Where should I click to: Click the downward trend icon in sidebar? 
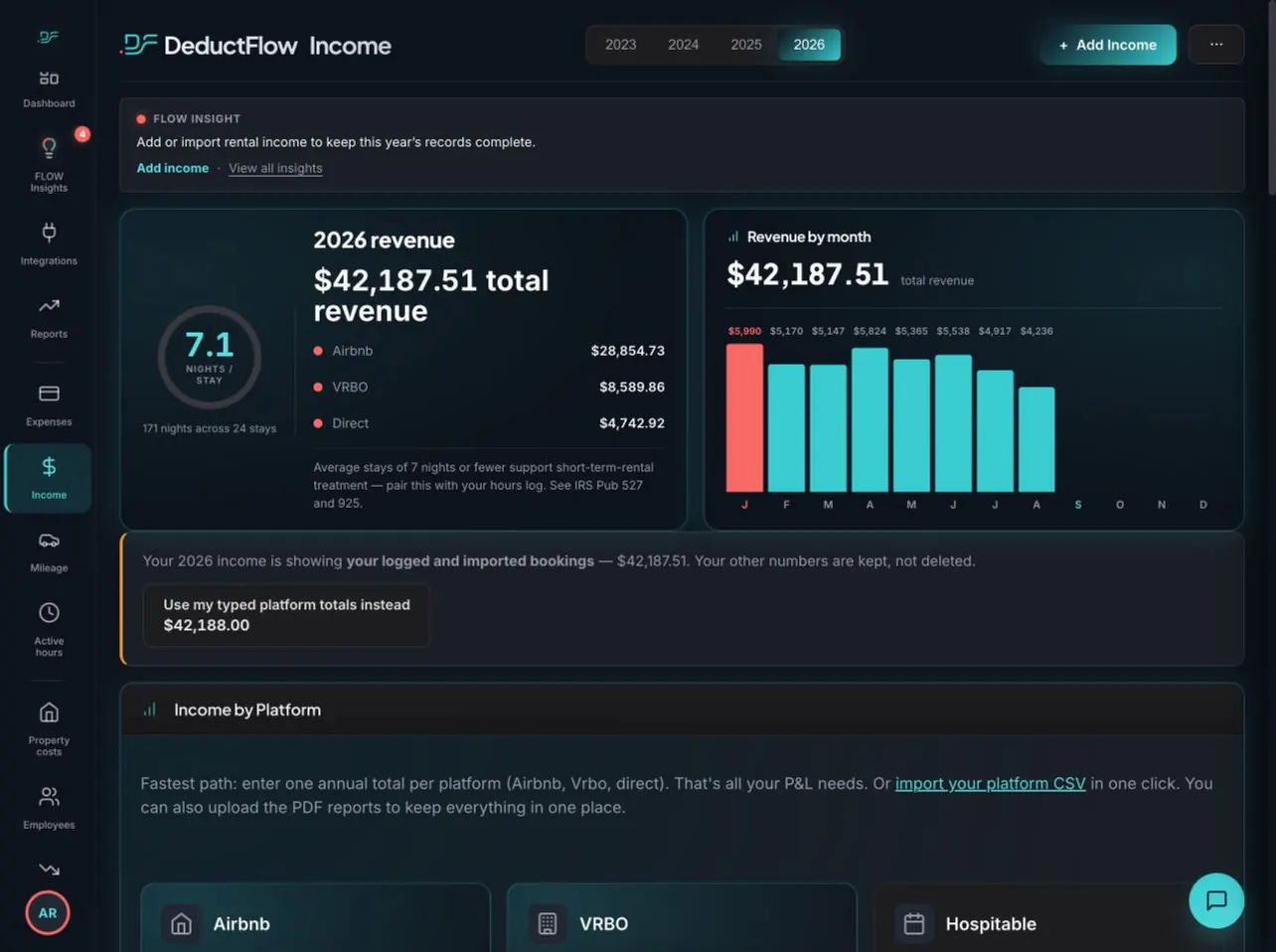[x=49, y=870]
